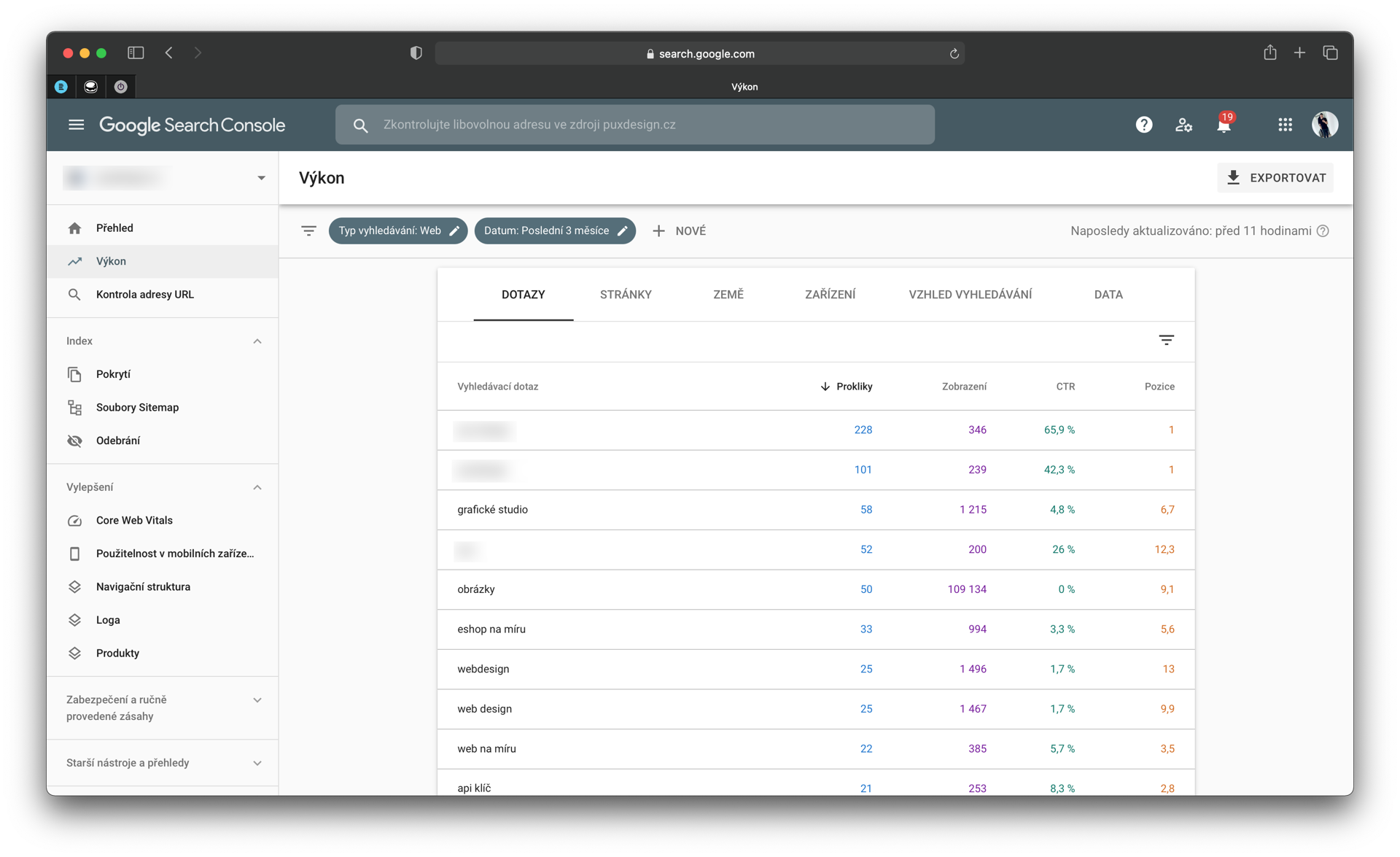The width and height of the screenshot is (1400, 857).
Task: Click the EXPORTOVAT button
Action: (x=1275, y=178)
